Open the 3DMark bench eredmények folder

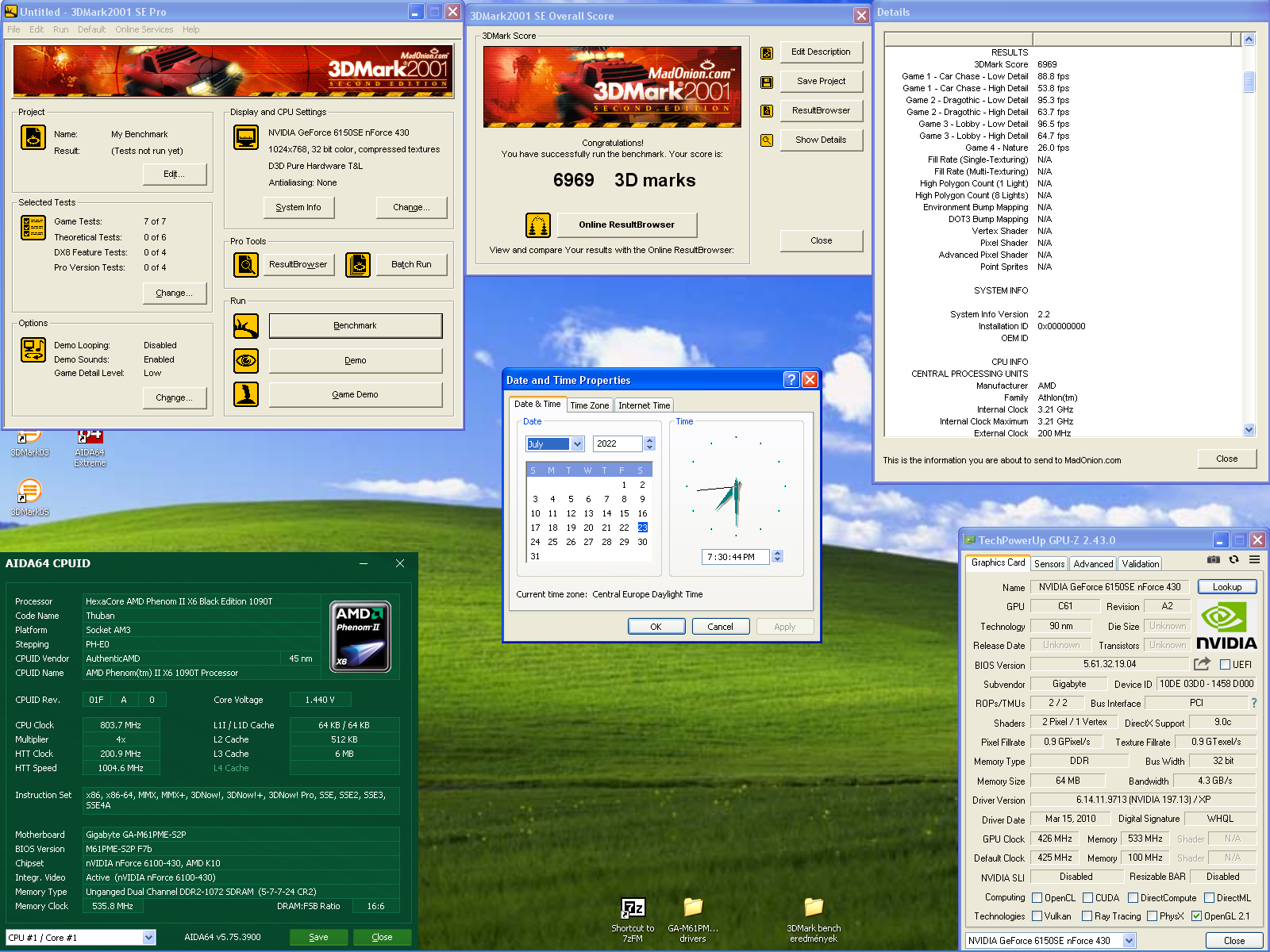pyautogui.click(x=814, y=920)
